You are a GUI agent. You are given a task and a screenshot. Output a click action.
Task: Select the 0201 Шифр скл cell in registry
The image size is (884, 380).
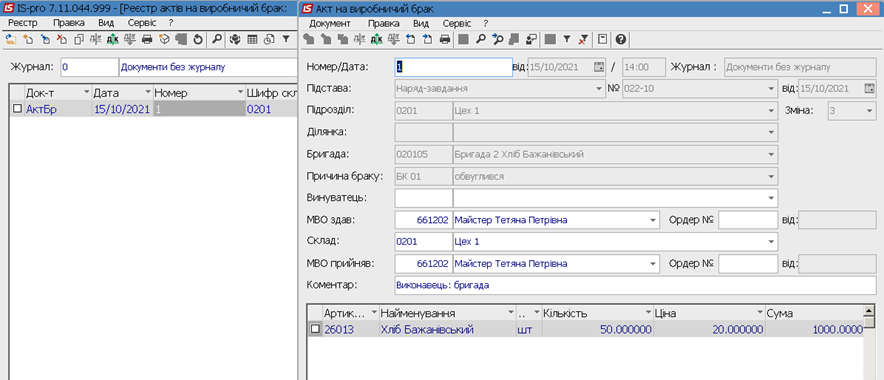tap(271, 109)
